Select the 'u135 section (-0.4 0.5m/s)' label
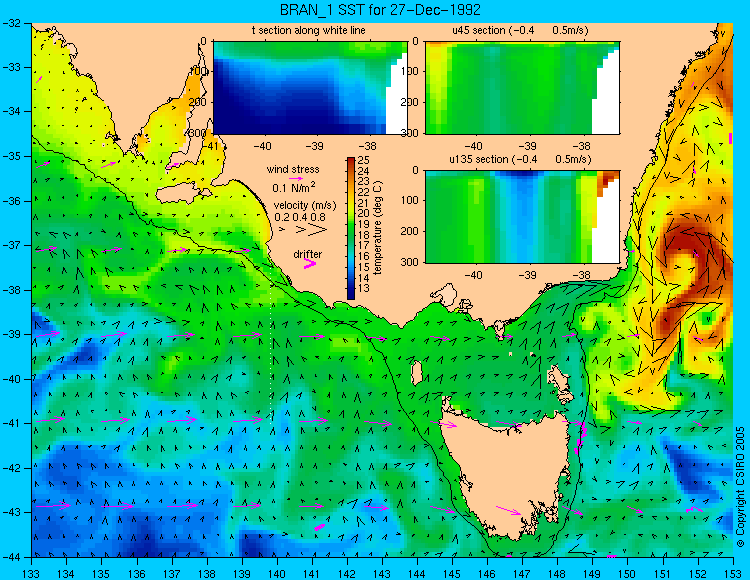Image resolution: width=750 pixels, height=580 pixels. [520, 159]
